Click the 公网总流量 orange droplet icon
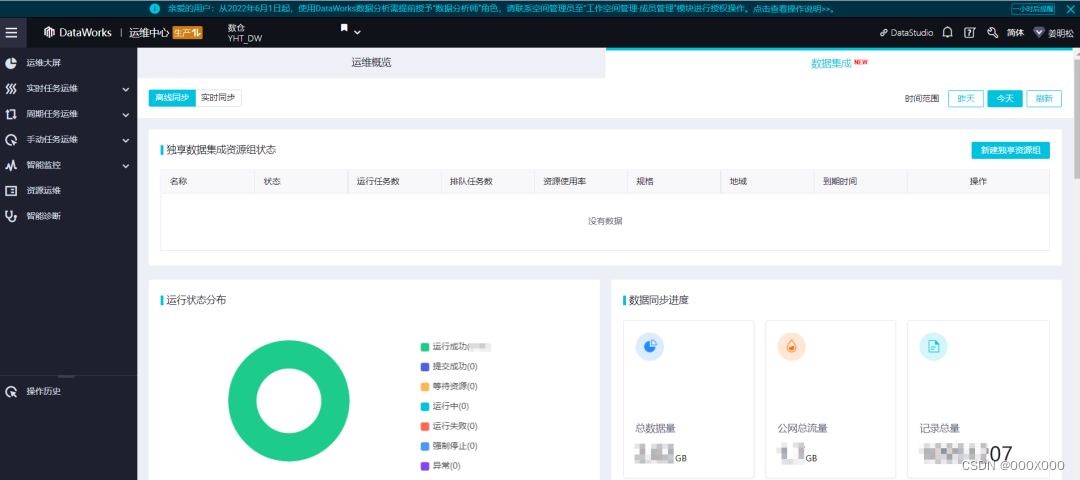 pos(791,347)
